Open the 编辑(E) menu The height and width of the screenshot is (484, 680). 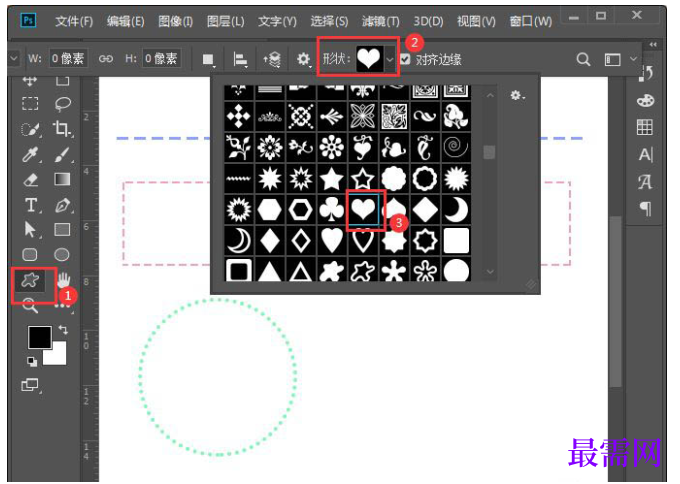click(125, 21)
